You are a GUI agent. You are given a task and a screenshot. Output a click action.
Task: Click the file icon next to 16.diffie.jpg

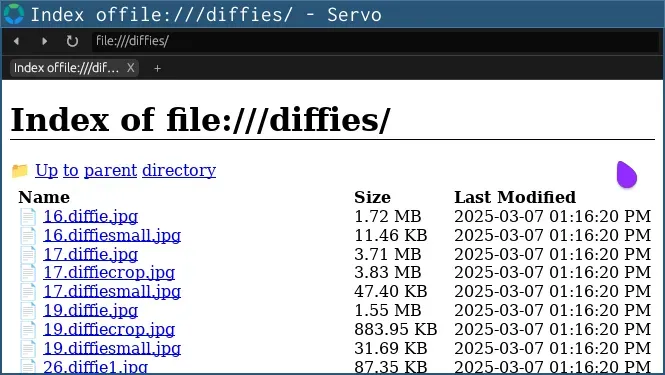[x=28, y=216]
